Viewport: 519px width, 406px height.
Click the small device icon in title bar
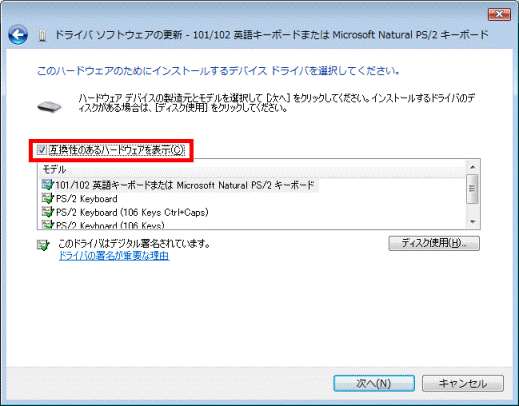coord(42,36)
